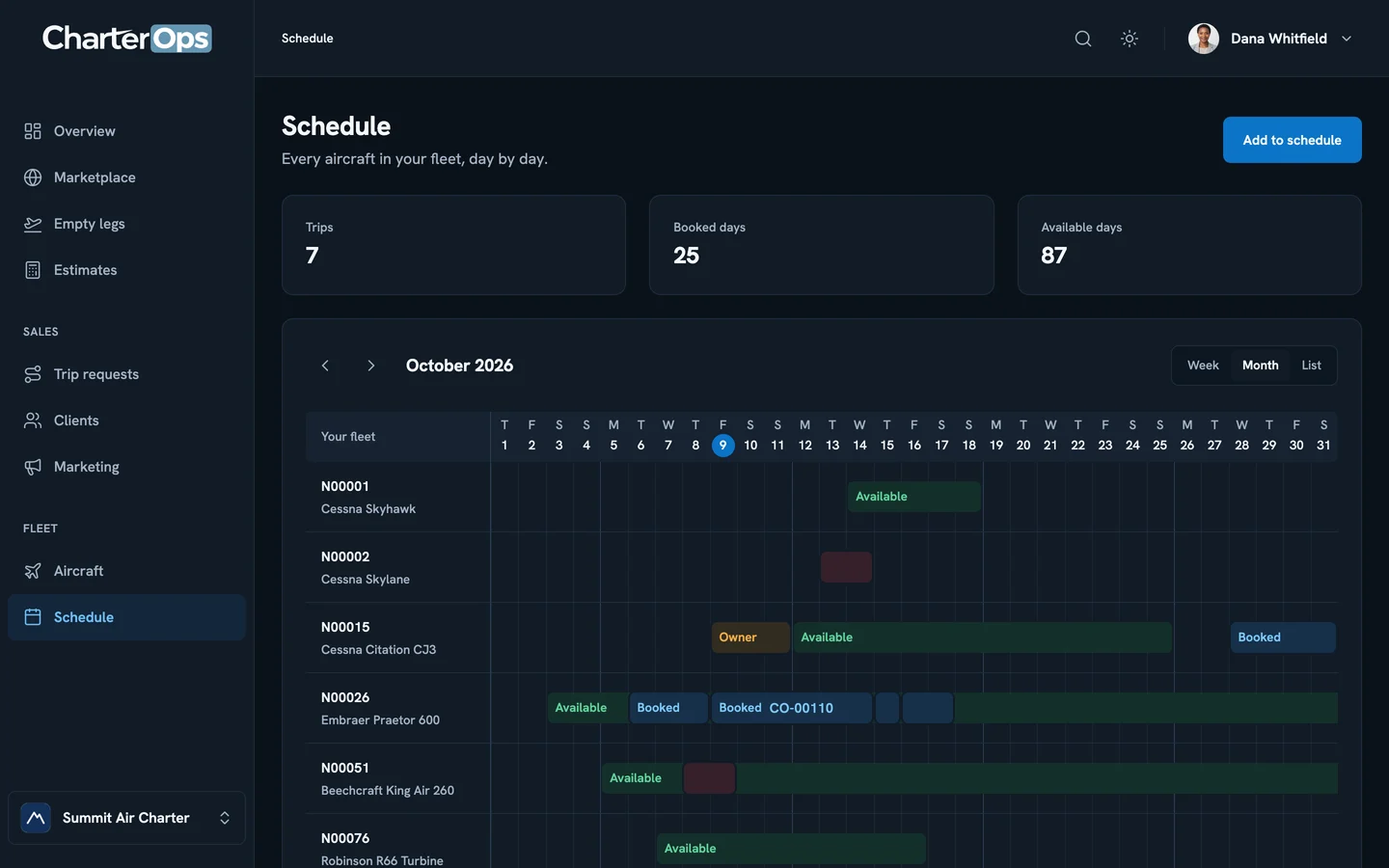Switch to Week view

[1203, 366]
